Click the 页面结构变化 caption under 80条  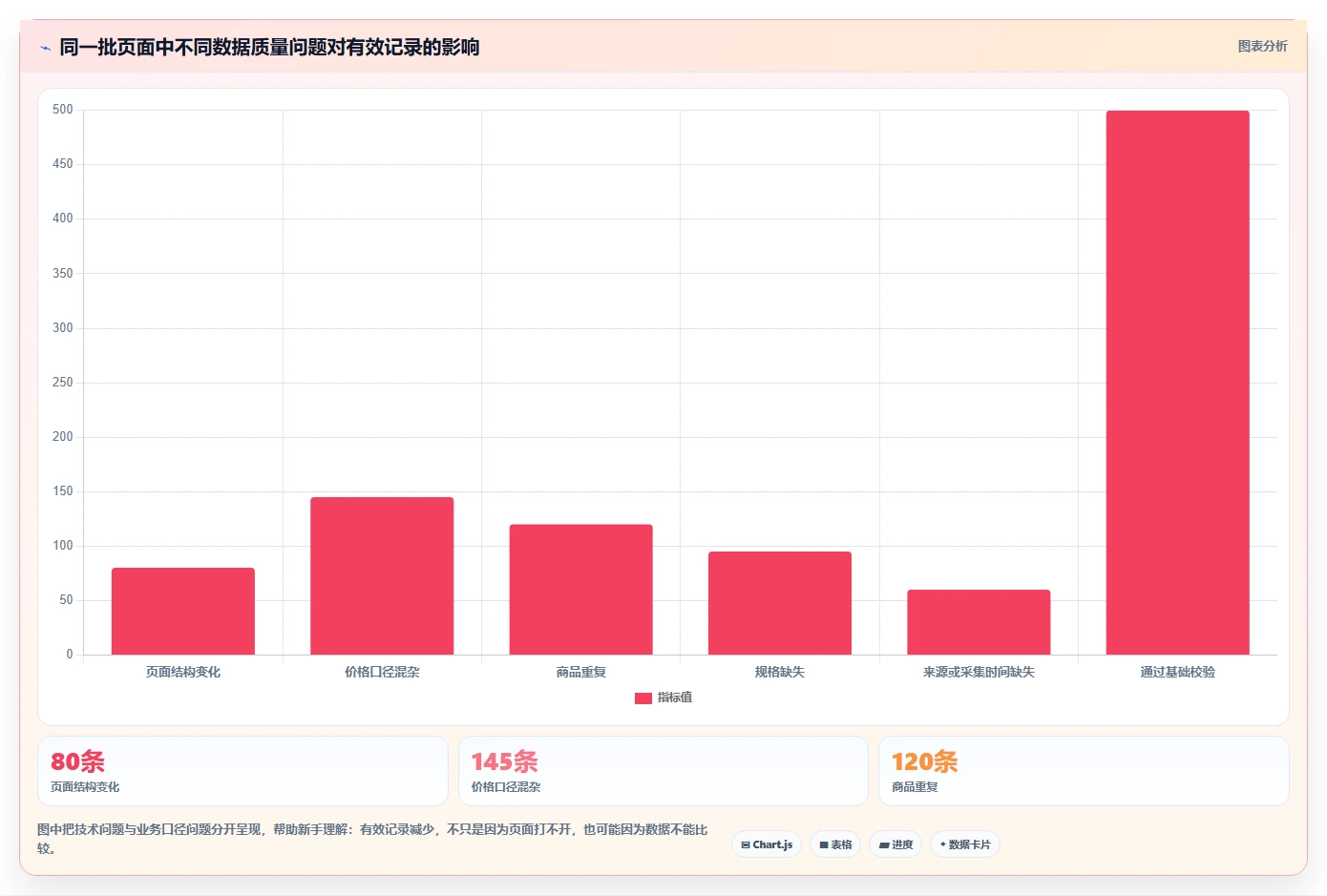pyautogui.click(x=85, y=787)
